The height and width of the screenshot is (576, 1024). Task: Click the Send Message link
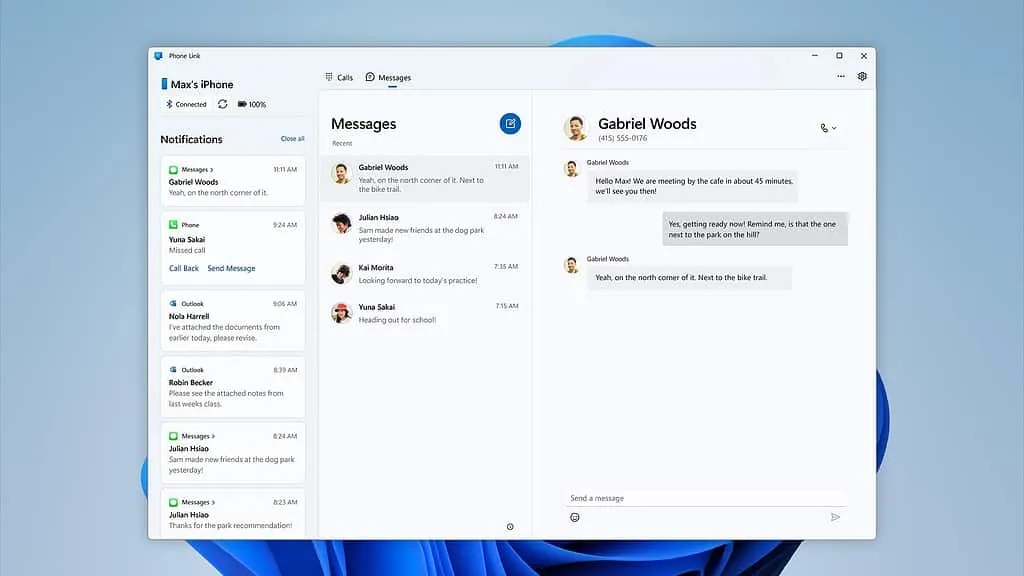tap(232, 268)
